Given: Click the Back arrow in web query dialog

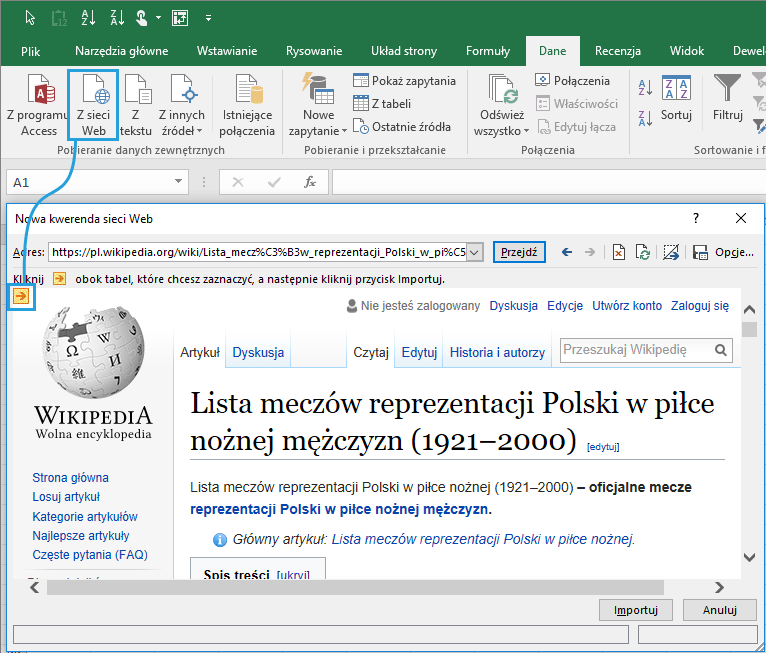Looking at the screenshot, I should [x=567, y=253].
